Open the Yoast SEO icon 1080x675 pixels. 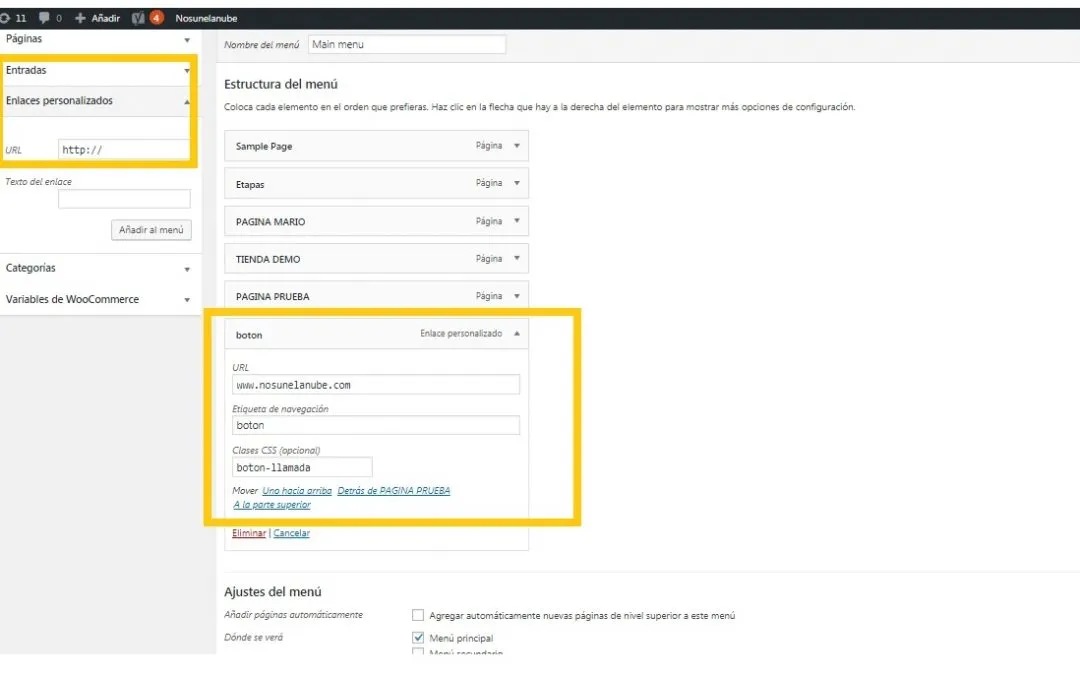(x=138, y=18)
